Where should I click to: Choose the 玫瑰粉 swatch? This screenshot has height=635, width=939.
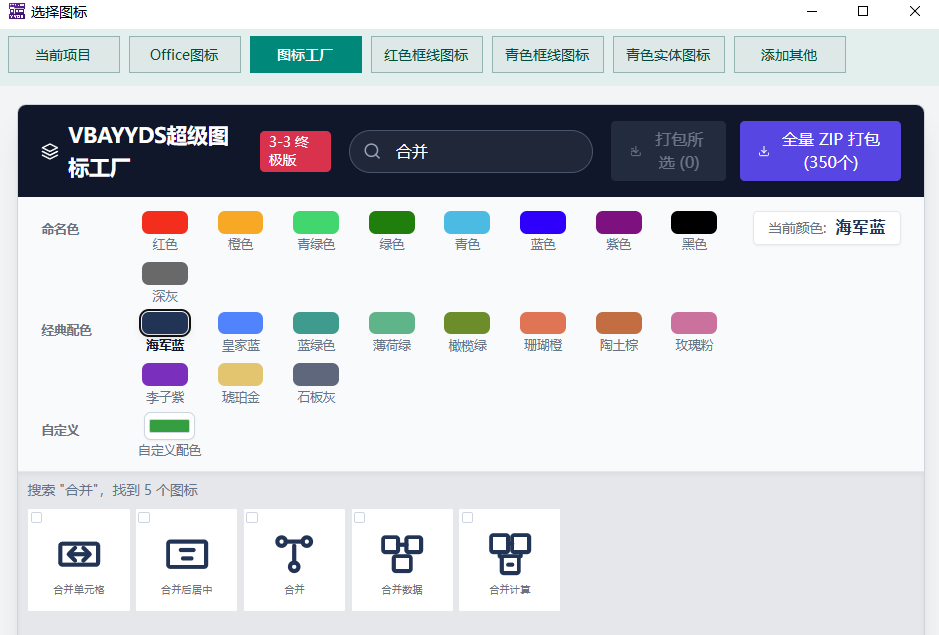[x=694, y=323]
